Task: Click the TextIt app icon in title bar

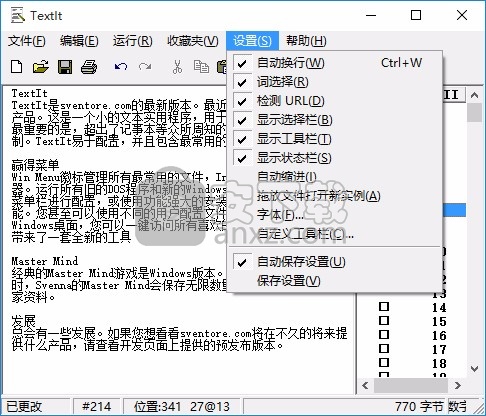Action: pyautogui.click(x=18, y=15)
